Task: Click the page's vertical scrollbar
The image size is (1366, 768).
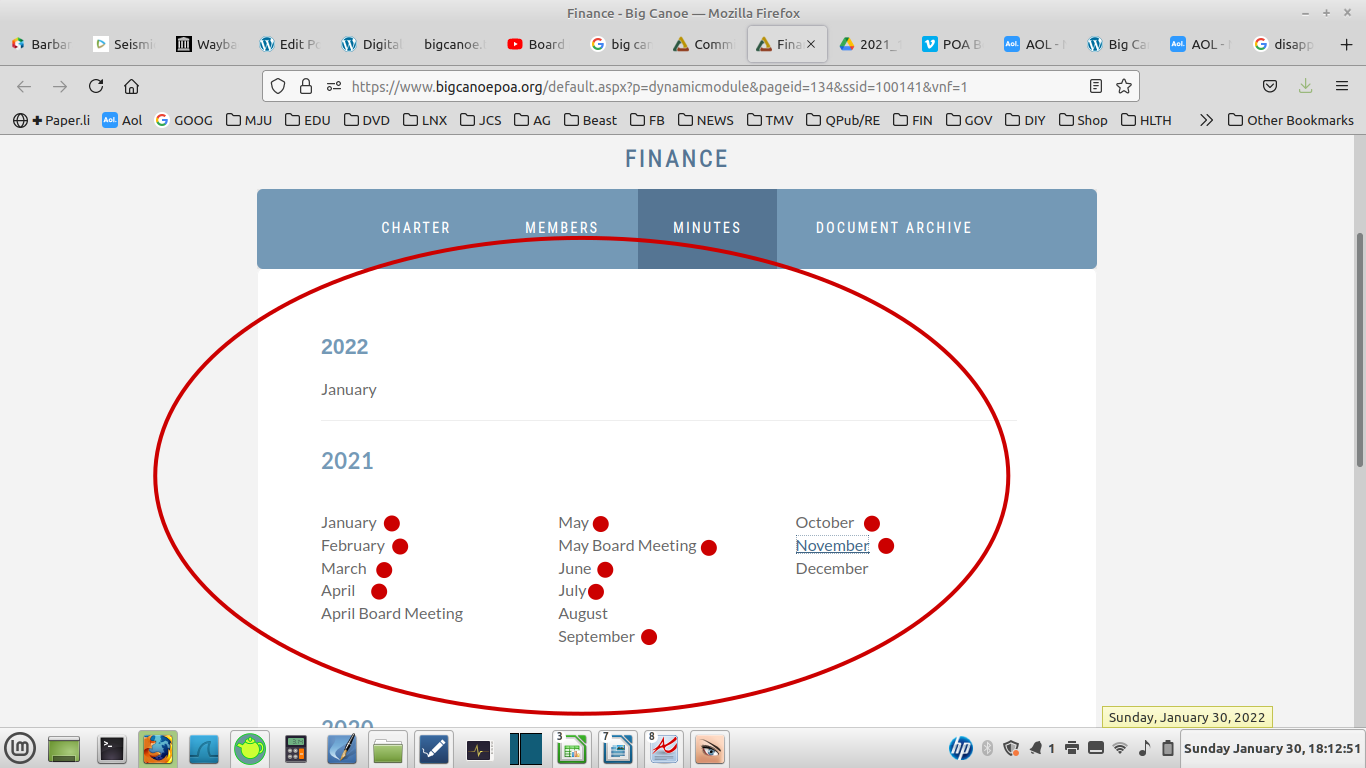Action: pyautogui.click(x=1359, y=350)
